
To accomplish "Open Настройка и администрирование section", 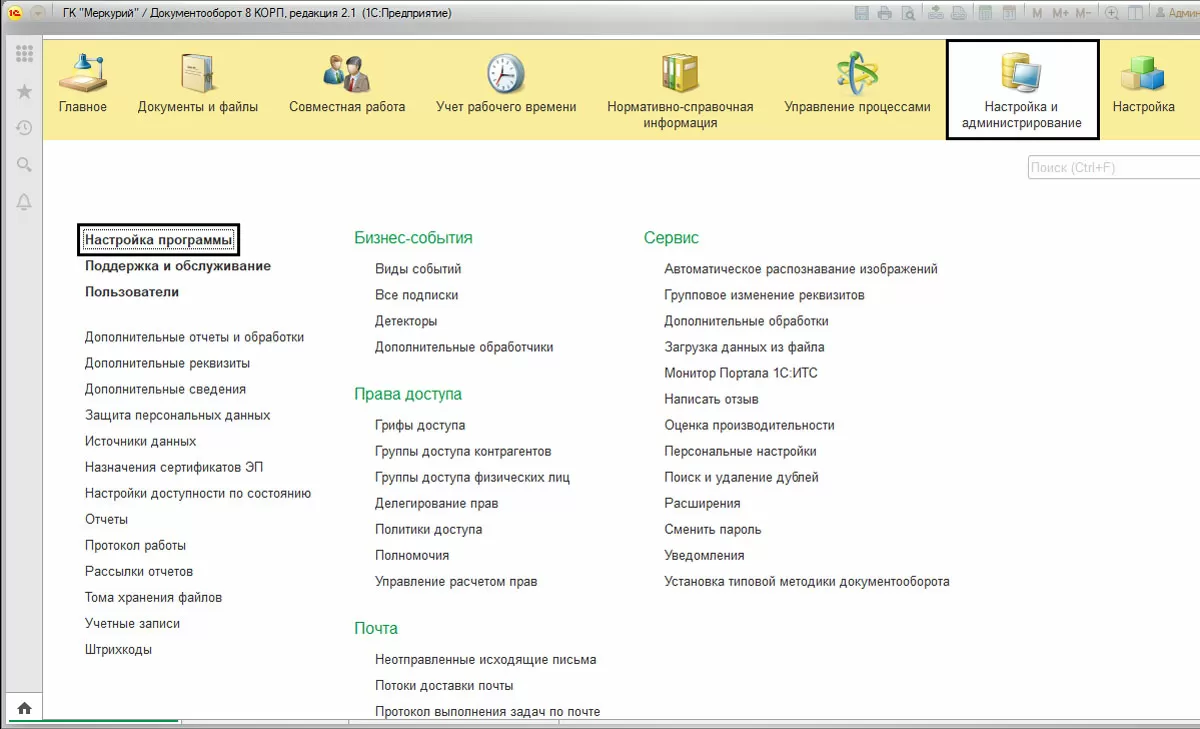I will 1021,90.
